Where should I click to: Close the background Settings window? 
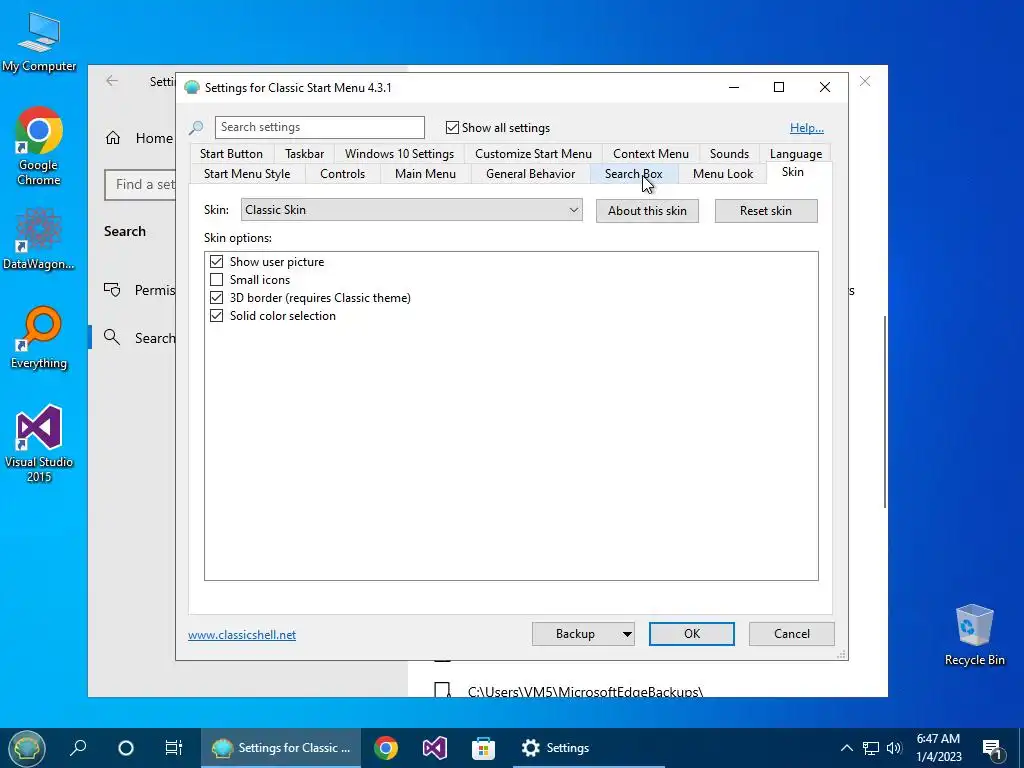[x=865, y=81]
